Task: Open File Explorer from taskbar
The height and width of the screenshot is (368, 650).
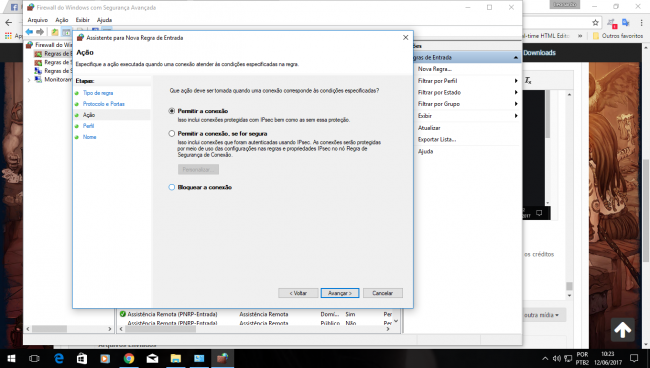Action: click(x=176, y=358)
